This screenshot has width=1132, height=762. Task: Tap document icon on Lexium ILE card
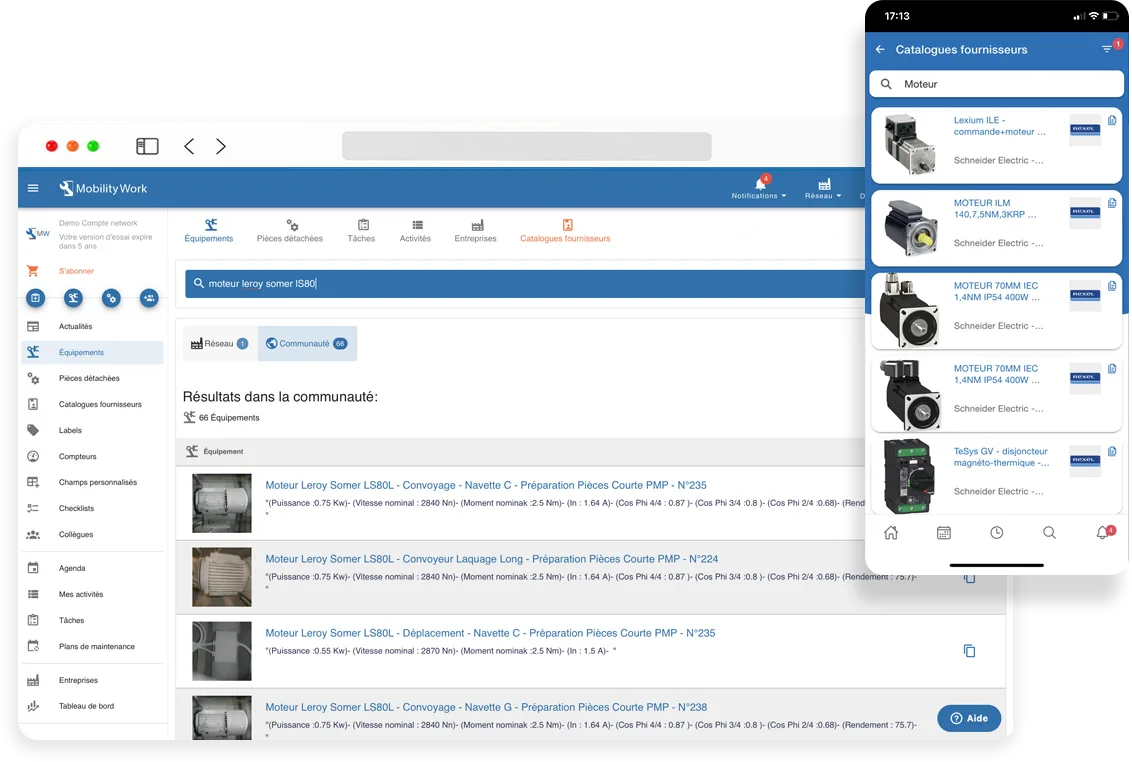(x=1112, y=121)
